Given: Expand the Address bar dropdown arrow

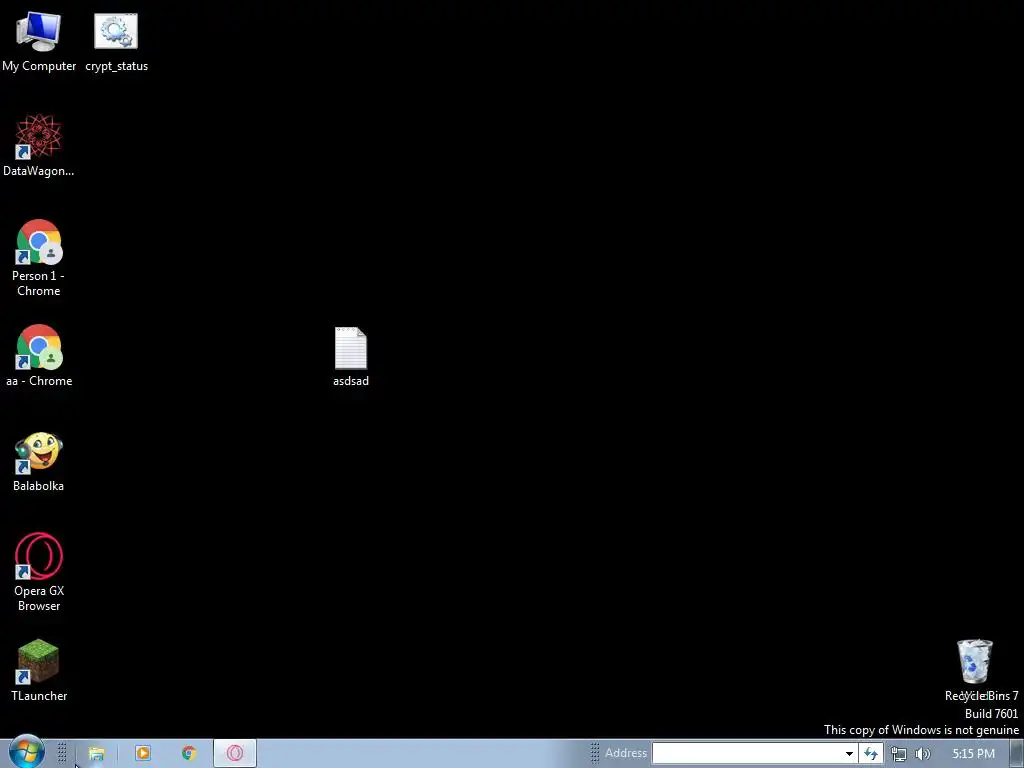Looking at the screenshot, I should click(x=849, y=754).
